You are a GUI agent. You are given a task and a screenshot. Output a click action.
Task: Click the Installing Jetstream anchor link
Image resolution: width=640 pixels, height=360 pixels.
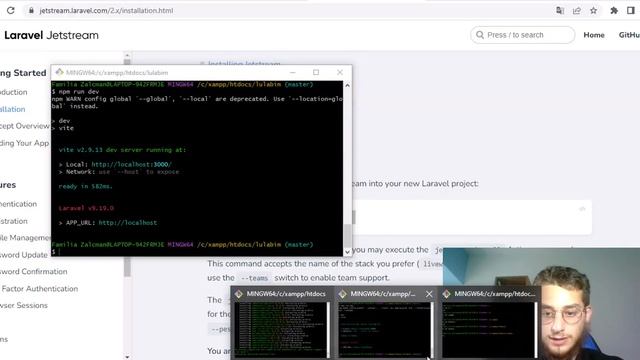click(244, 63)
